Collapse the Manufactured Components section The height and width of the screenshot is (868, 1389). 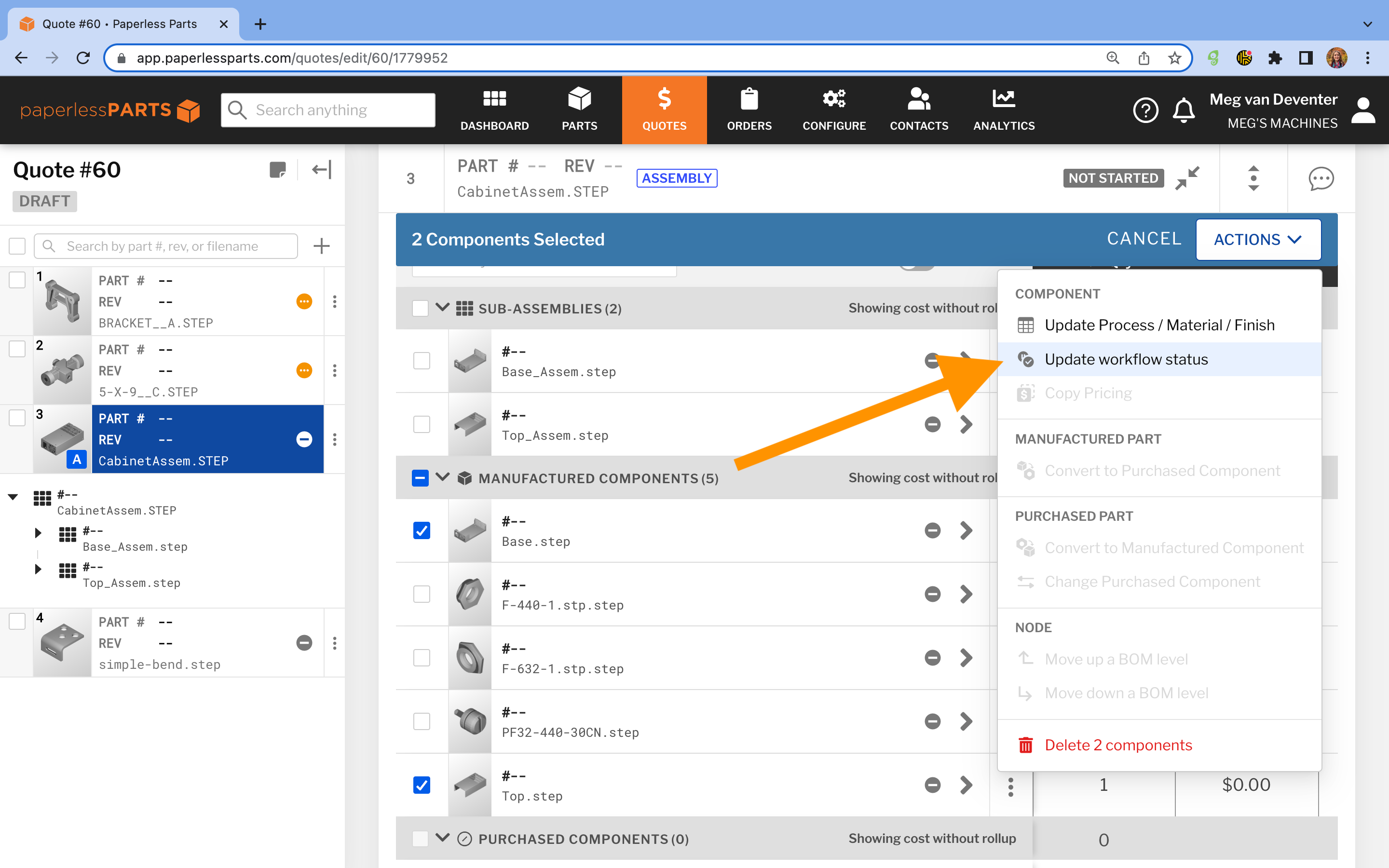pos(442,477)
